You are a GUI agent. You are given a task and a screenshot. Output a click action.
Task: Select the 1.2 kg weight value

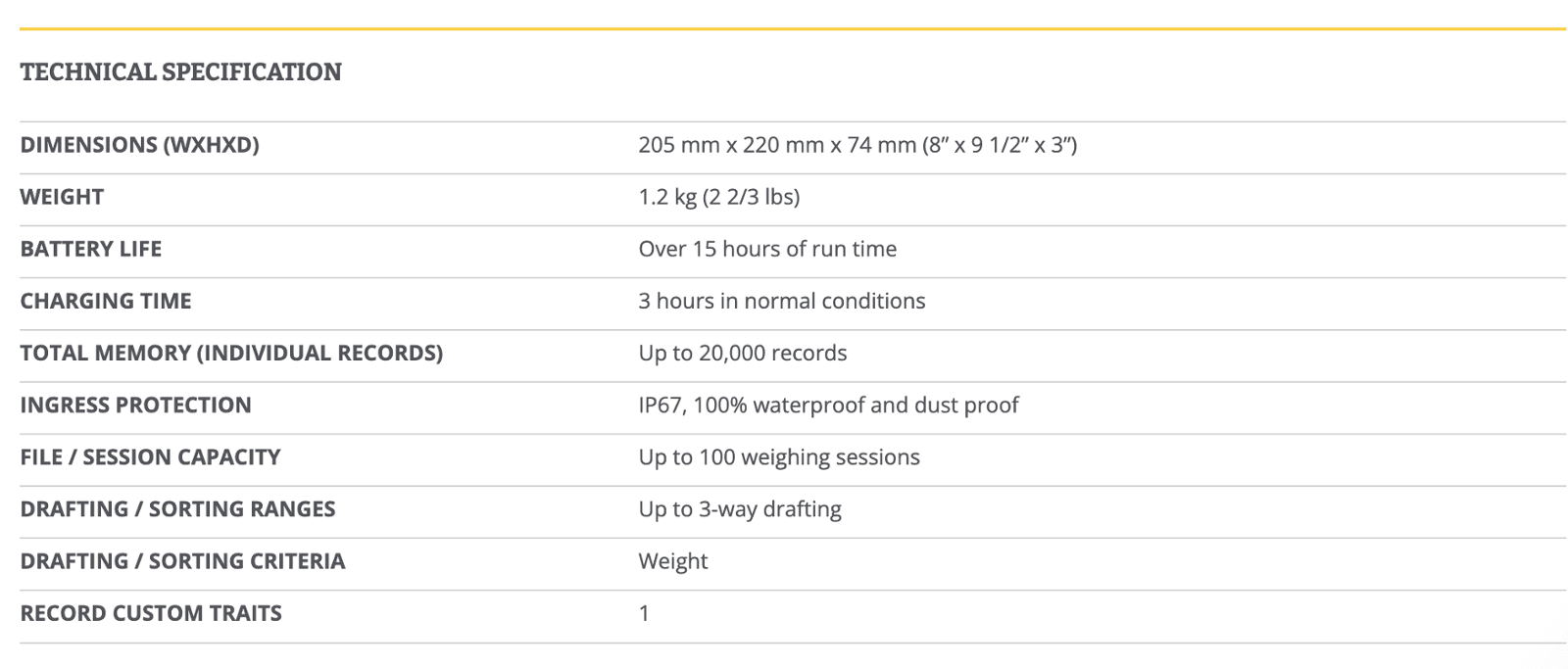pos(718,197)
